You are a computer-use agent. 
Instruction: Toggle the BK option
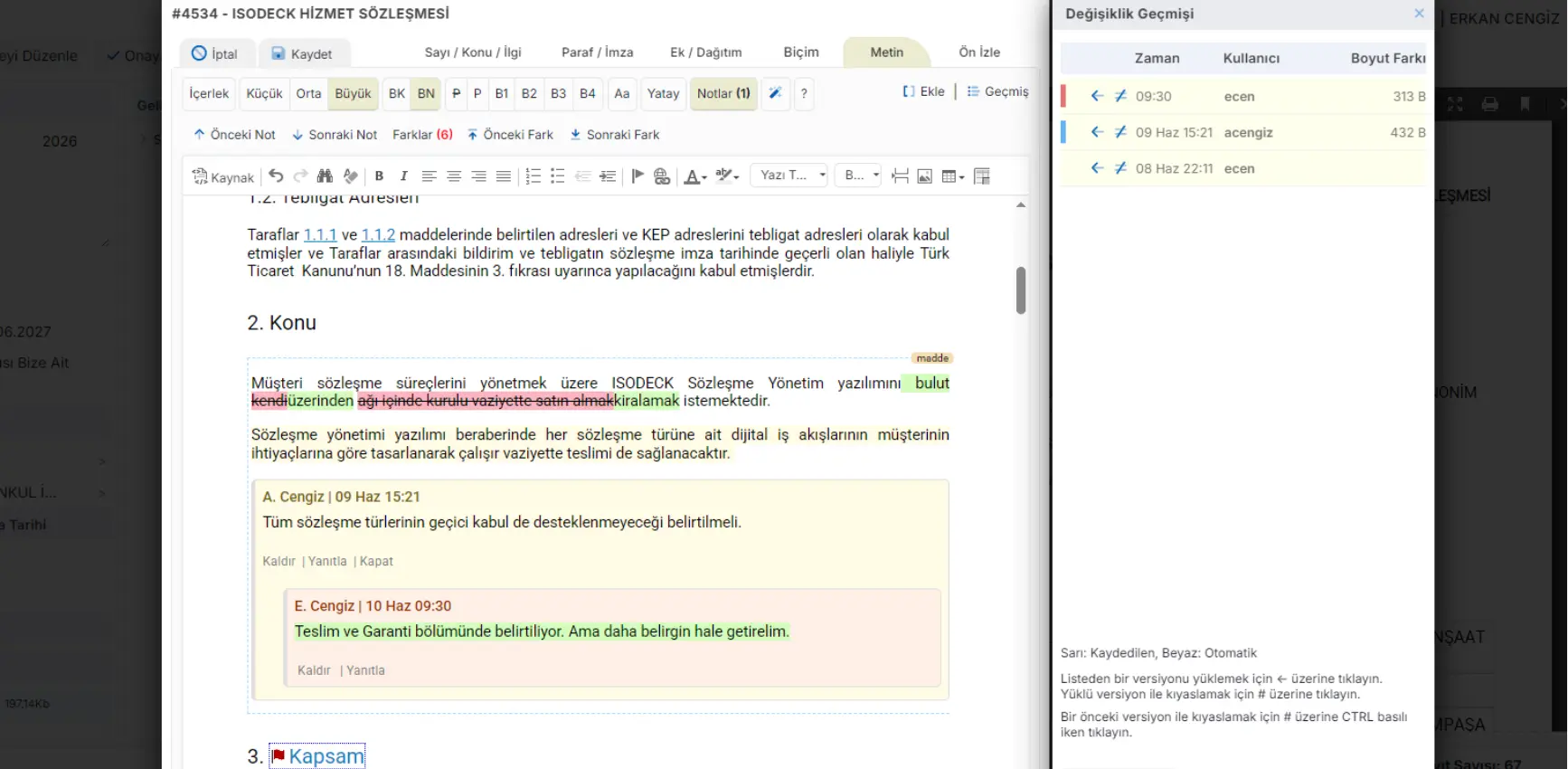(x=397, y=93)
